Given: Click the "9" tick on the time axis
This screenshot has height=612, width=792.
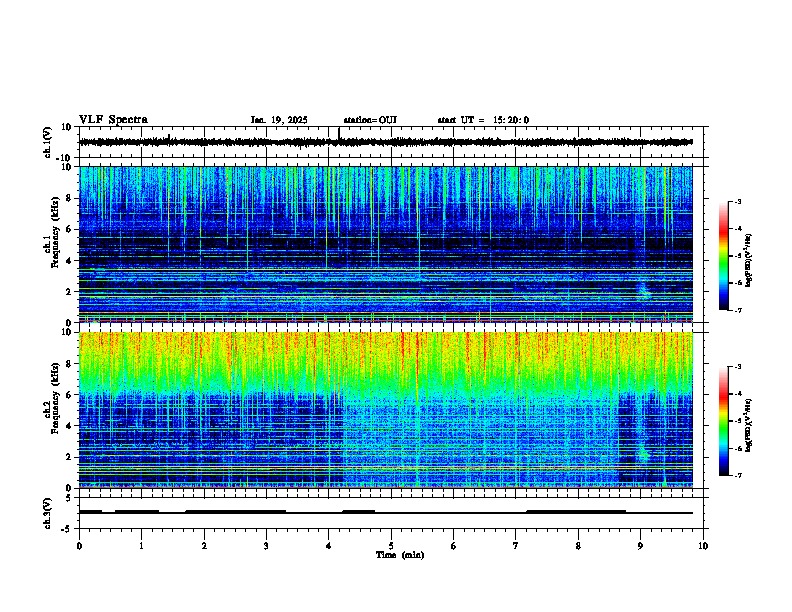Looking at the screenshot, I should [640, 546].
